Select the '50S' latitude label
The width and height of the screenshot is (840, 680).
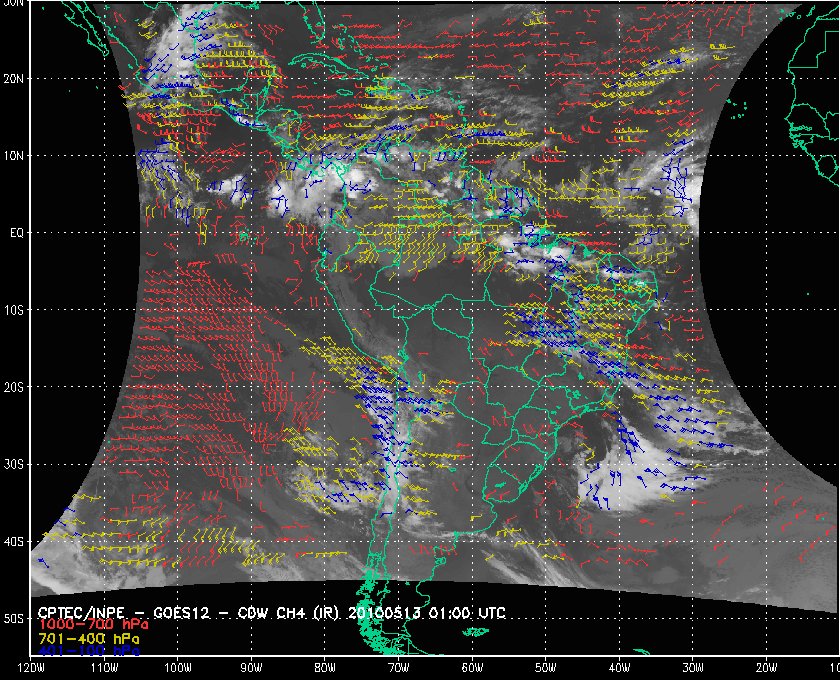point(14,618)
